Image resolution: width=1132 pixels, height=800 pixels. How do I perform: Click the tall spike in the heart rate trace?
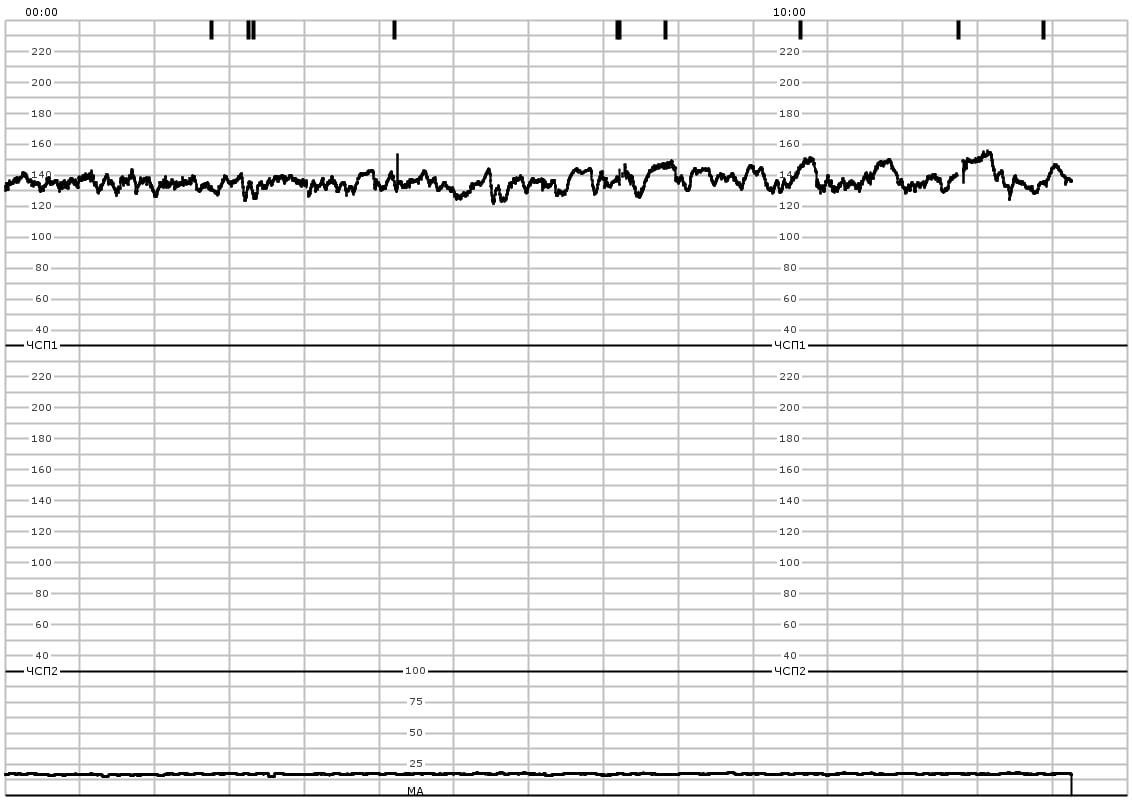[x=397, y=170]
